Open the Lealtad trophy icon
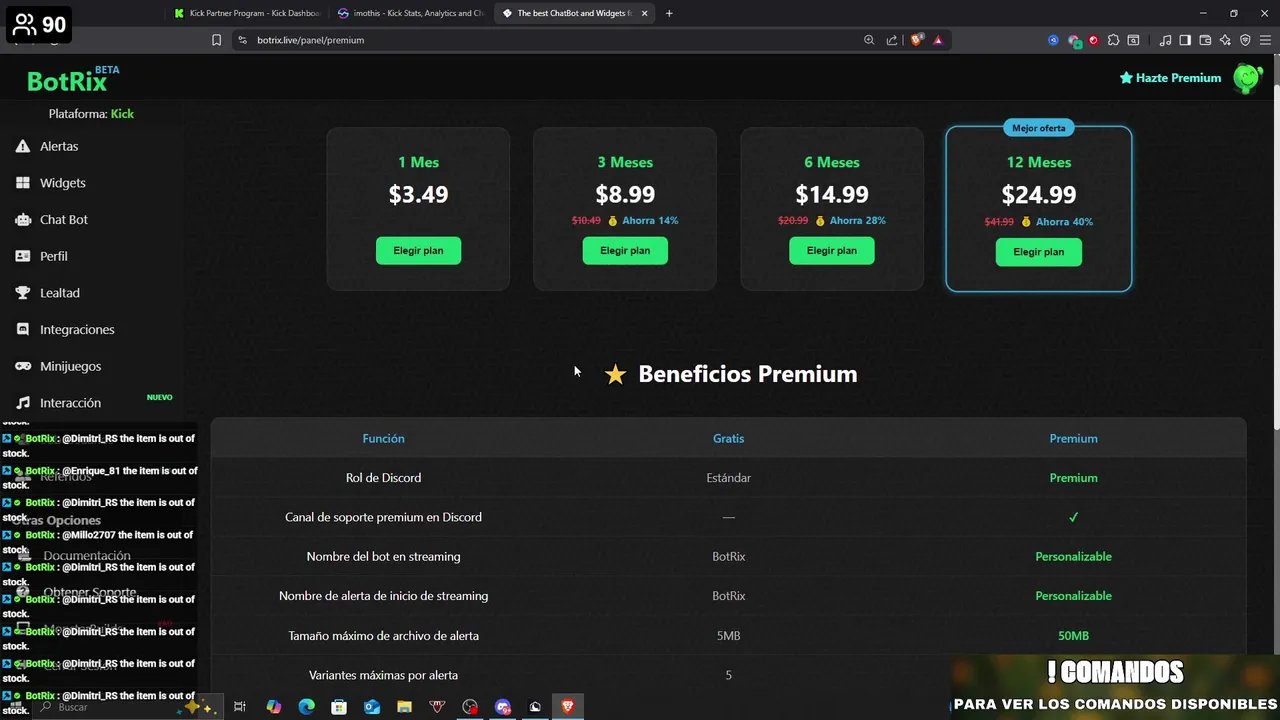 (22, 293)
